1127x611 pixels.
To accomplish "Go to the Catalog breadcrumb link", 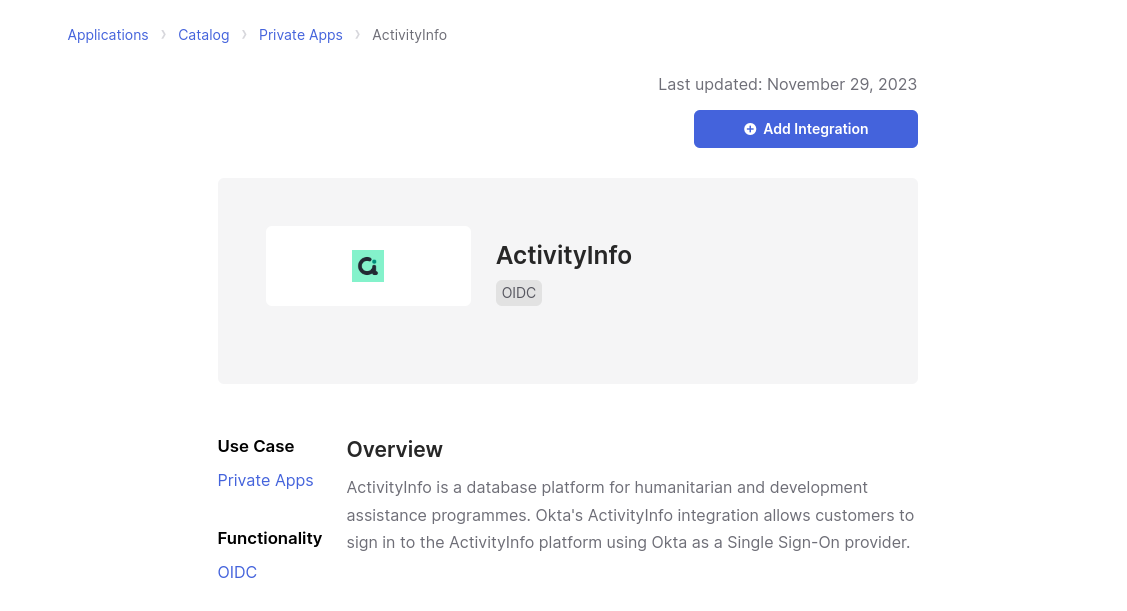I will pos(203,35).
